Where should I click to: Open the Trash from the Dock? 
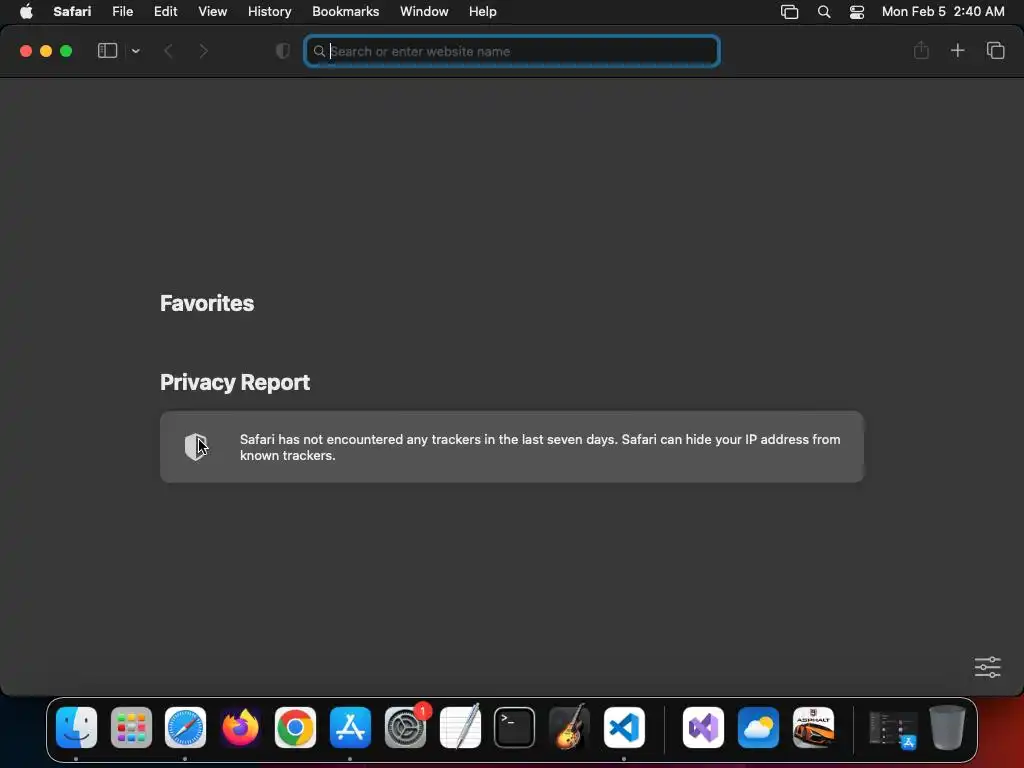coord(948,727)
